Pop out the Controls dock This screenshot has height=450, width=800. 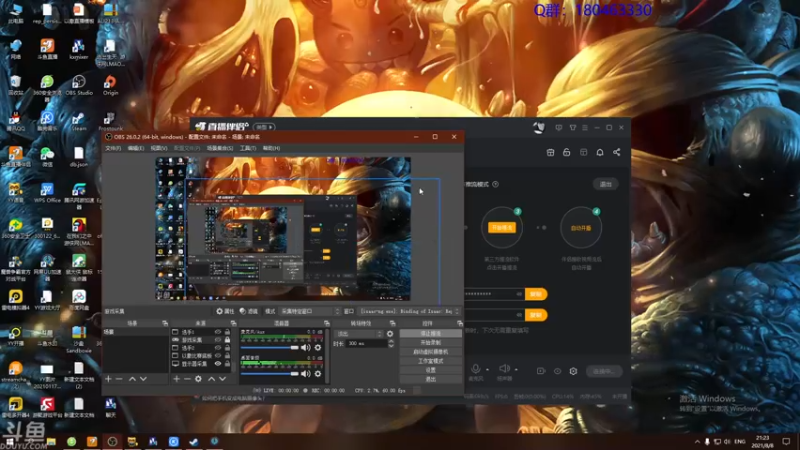(460, 323)
